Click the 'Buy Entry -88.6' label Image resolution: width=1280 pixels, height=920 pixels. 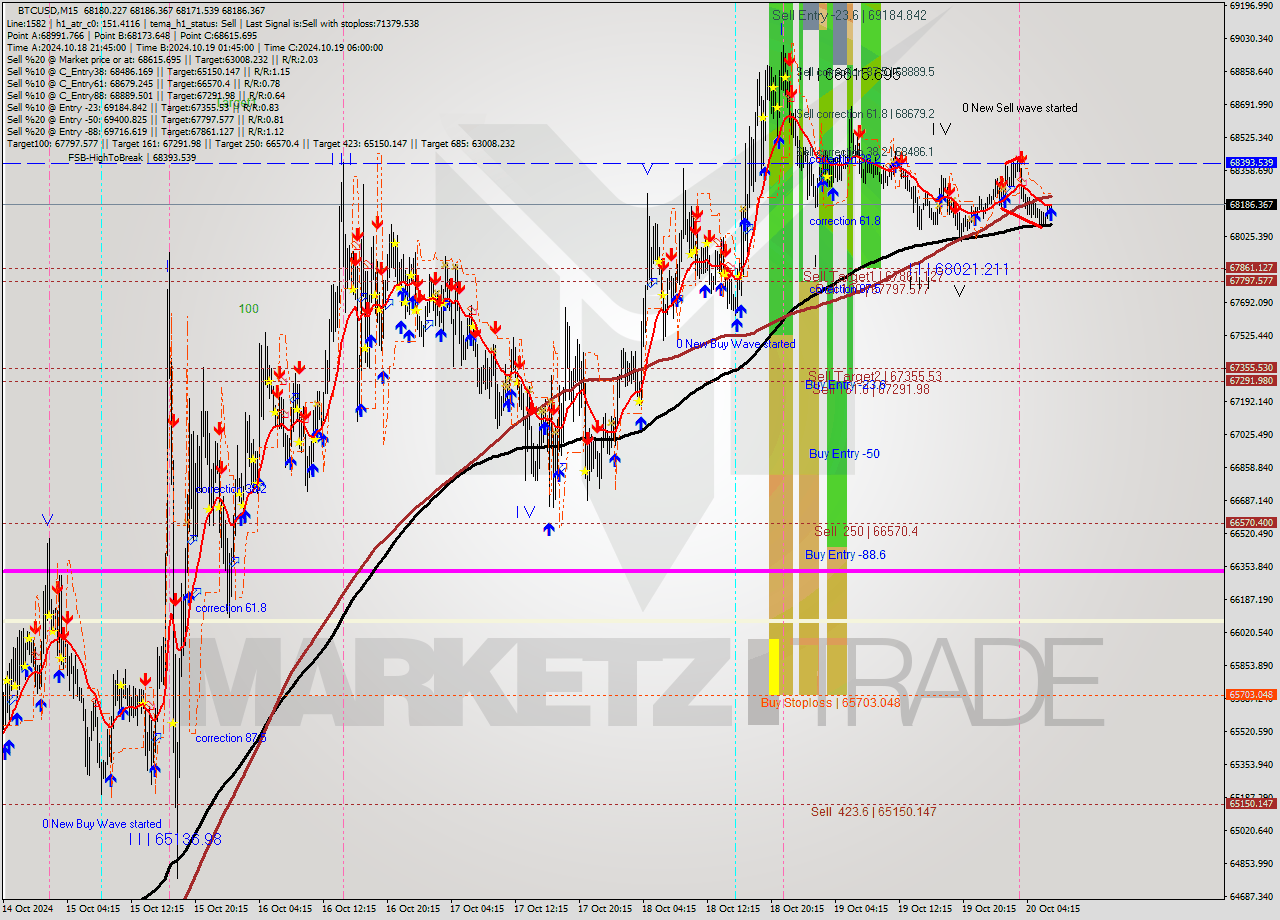click(x=845, y=555)
